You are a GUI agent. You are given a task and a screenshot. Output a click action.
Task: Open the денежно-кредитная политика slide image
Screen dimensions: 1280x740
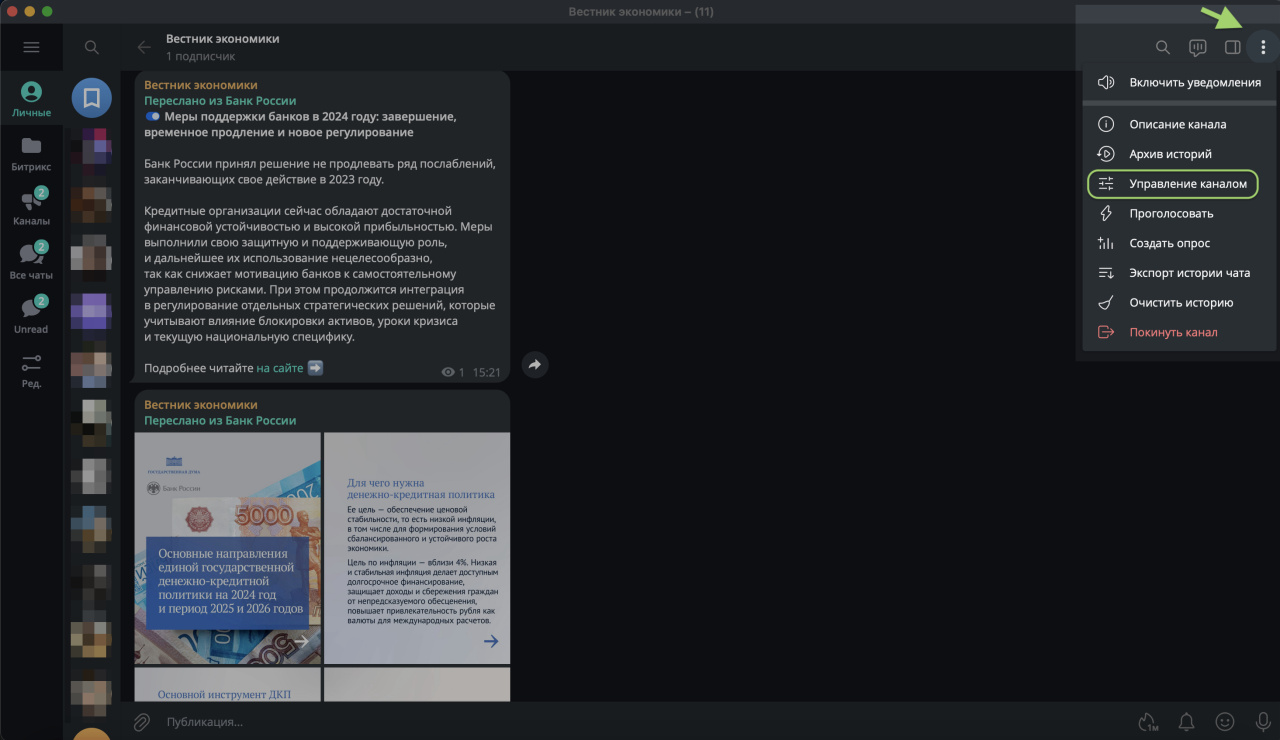[417, 548]
